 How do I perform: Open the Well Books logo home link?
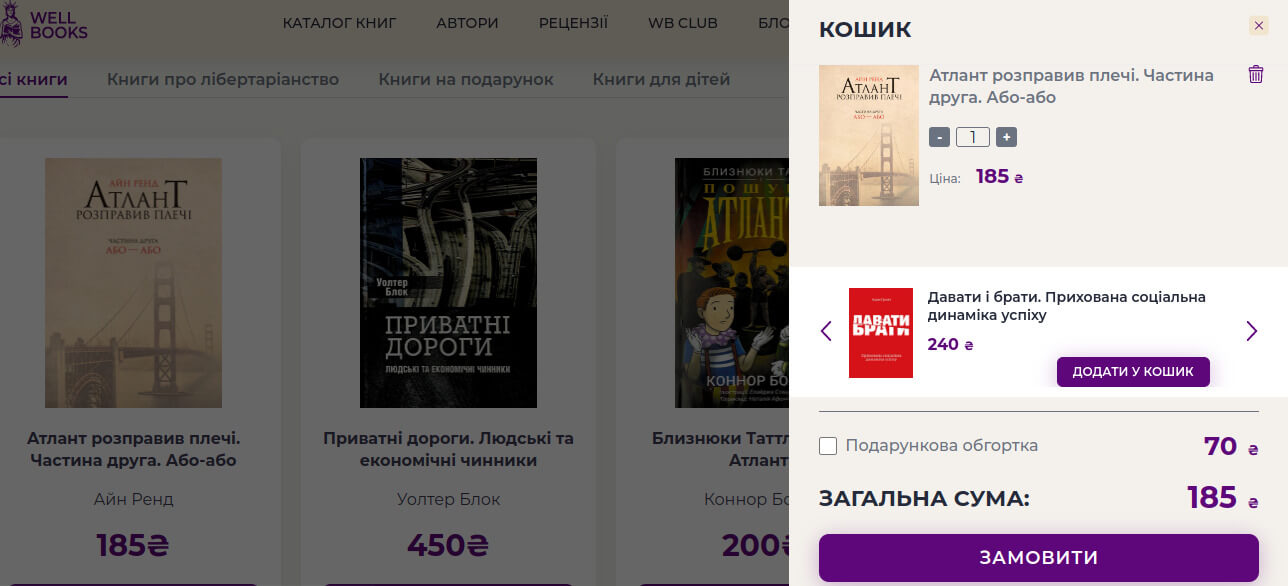[x=44, y=25]
